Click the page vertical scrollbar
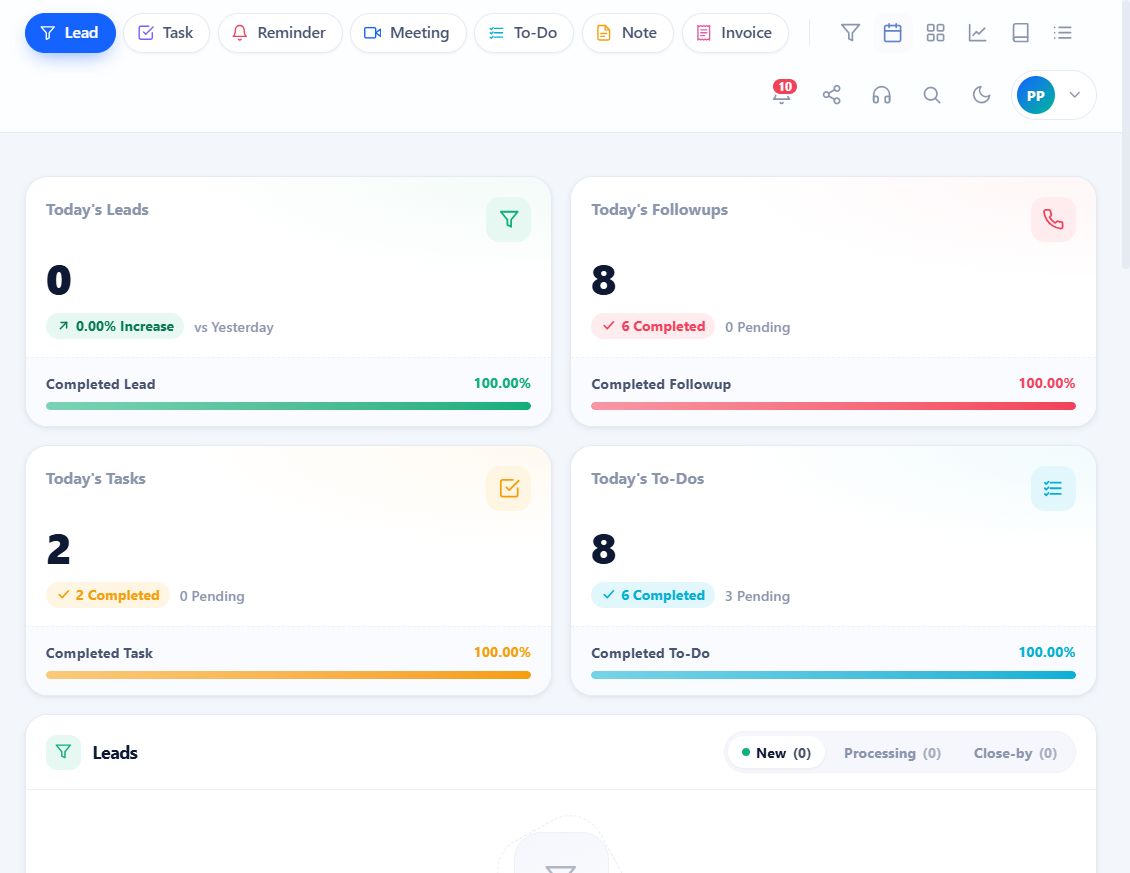 click(1126, 134)
